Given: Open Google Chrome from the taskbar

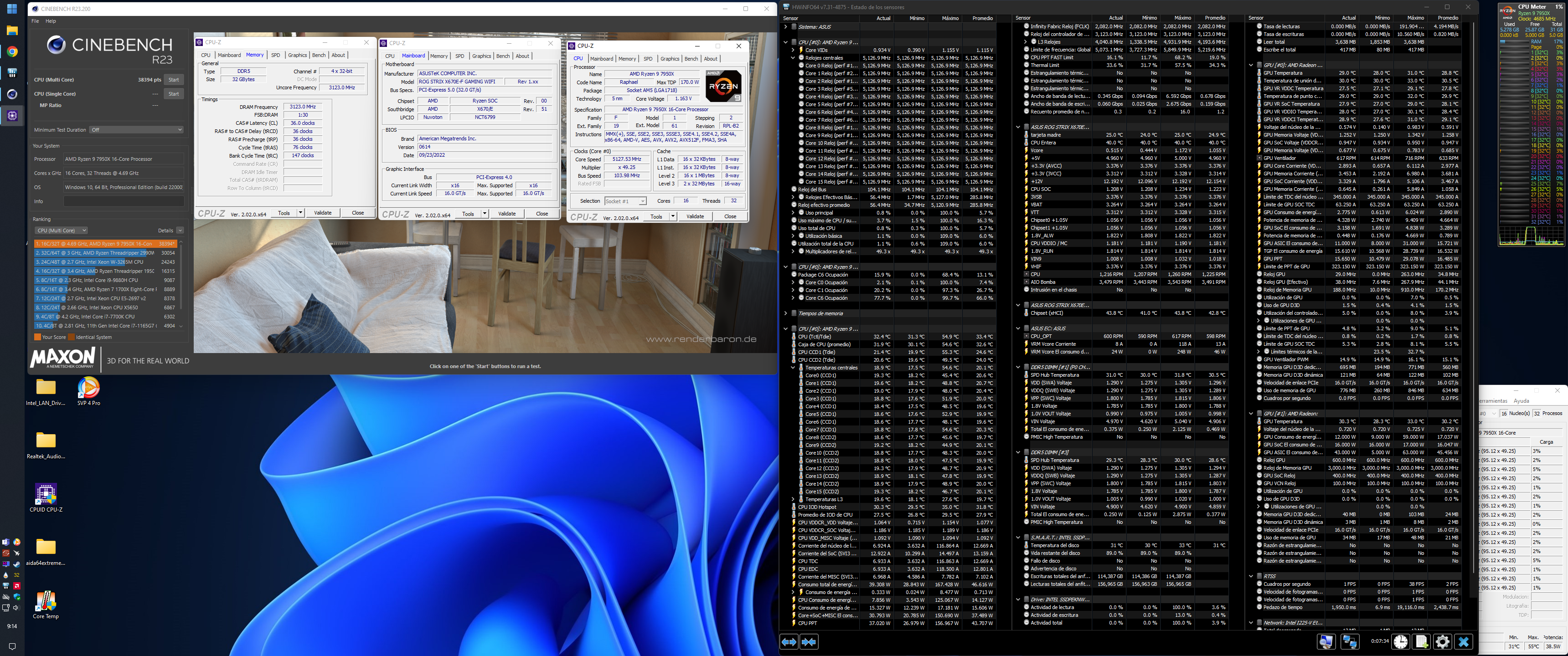Looking at the screenshot, I should pos(11,52).
